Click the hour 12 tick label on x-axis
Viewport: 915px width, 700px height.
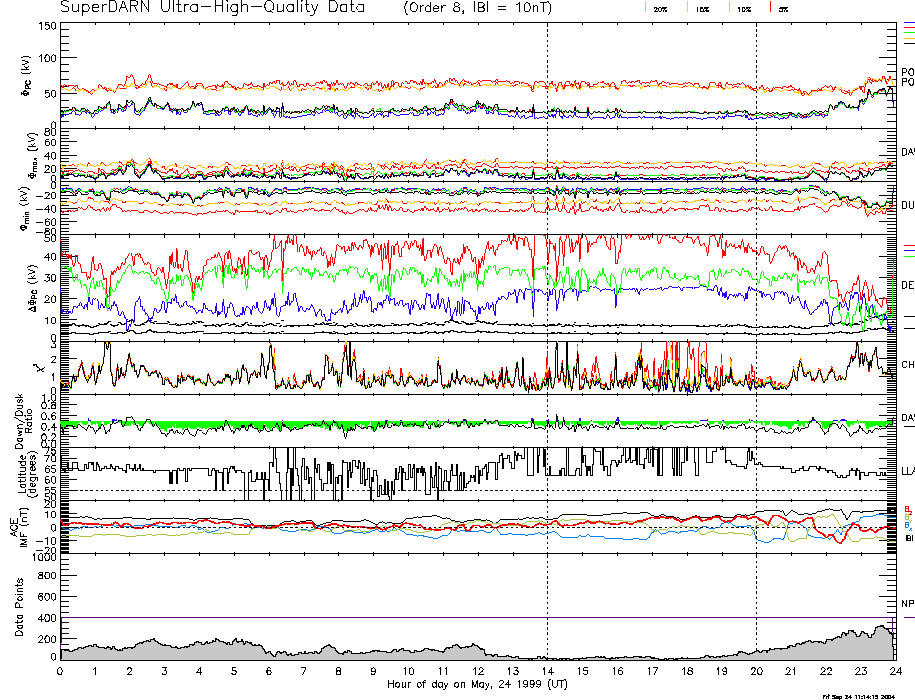(x=478, y=672)
